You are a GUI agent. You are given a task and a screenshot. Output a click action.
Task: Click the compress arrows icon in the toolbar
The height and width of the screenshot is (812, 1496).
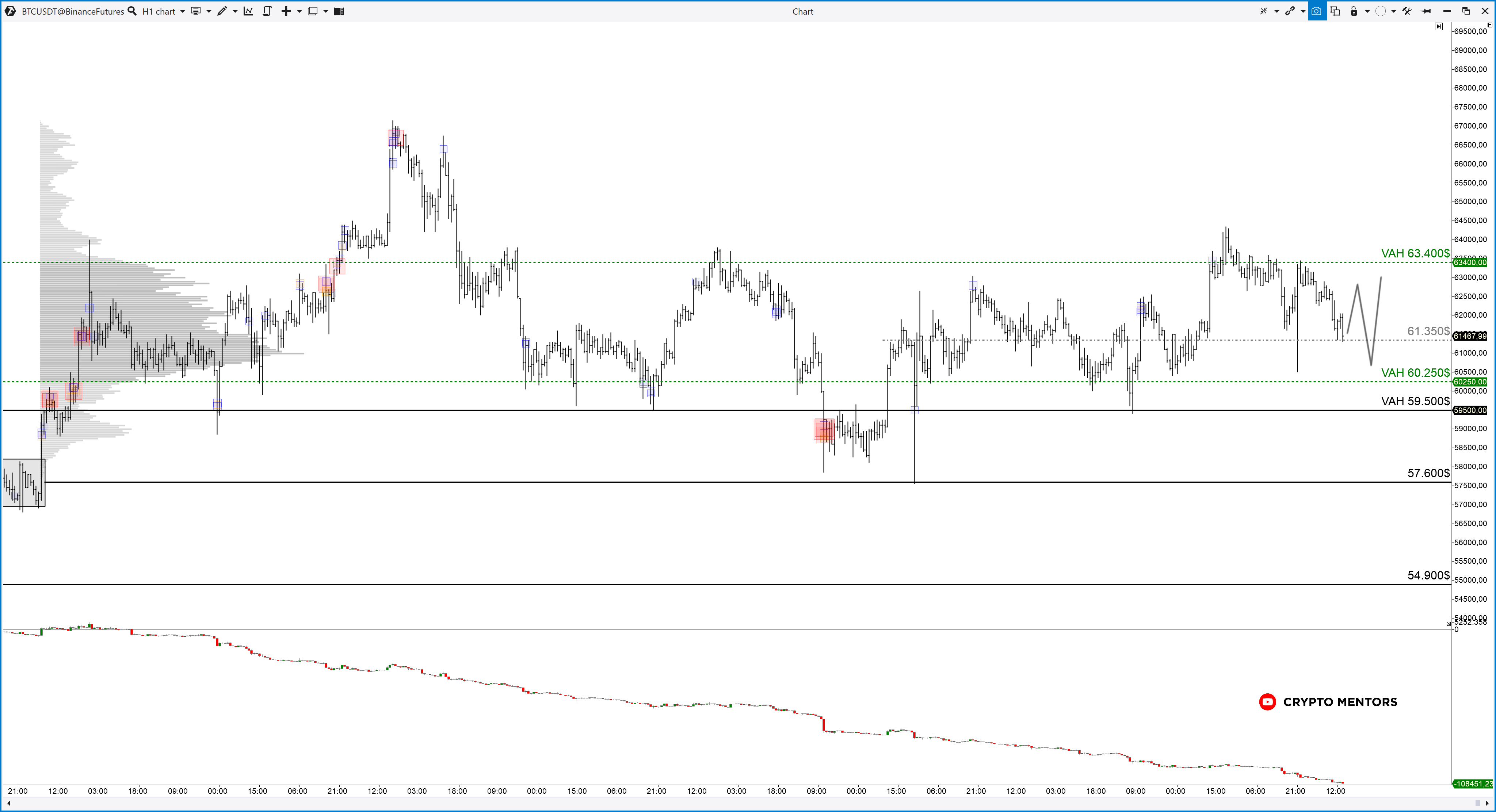(1263, 11)
